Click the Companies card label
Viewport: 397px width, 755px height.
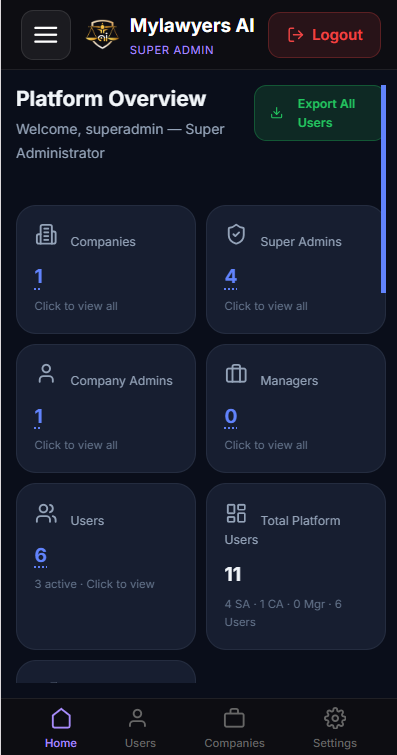(103, 242)
